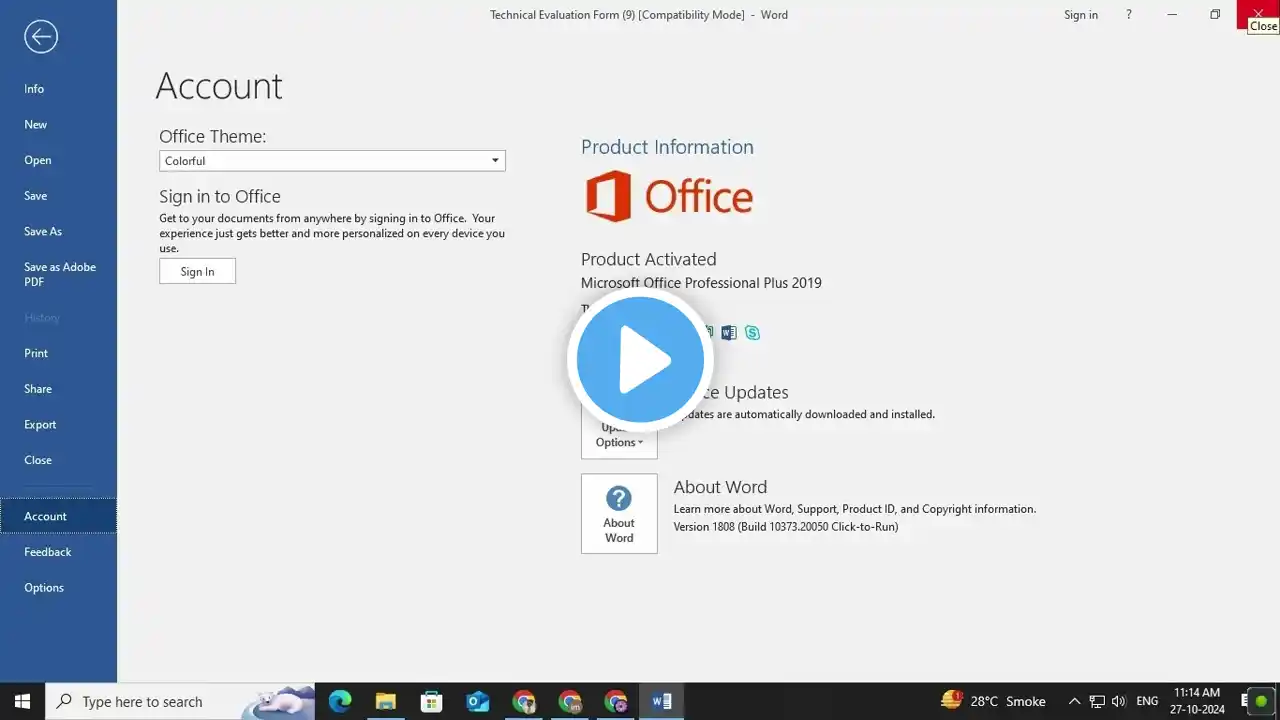The width and height of the screenshot is (1280, 720).
Task: Click the ENG language indicator
Action: 1147,701
